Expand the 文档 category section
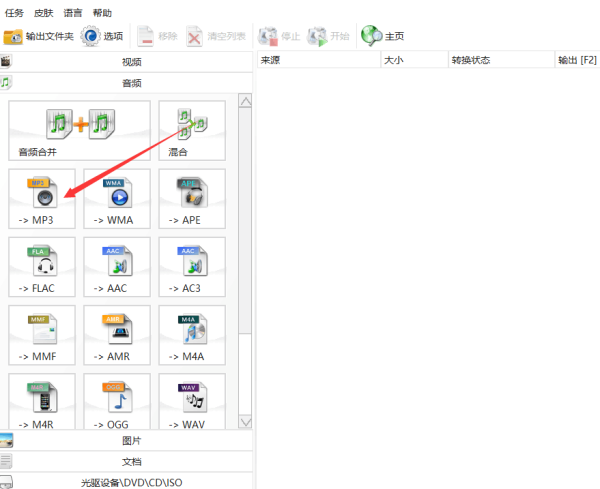This screenshot has width=600, height=489. coord(126,461)
